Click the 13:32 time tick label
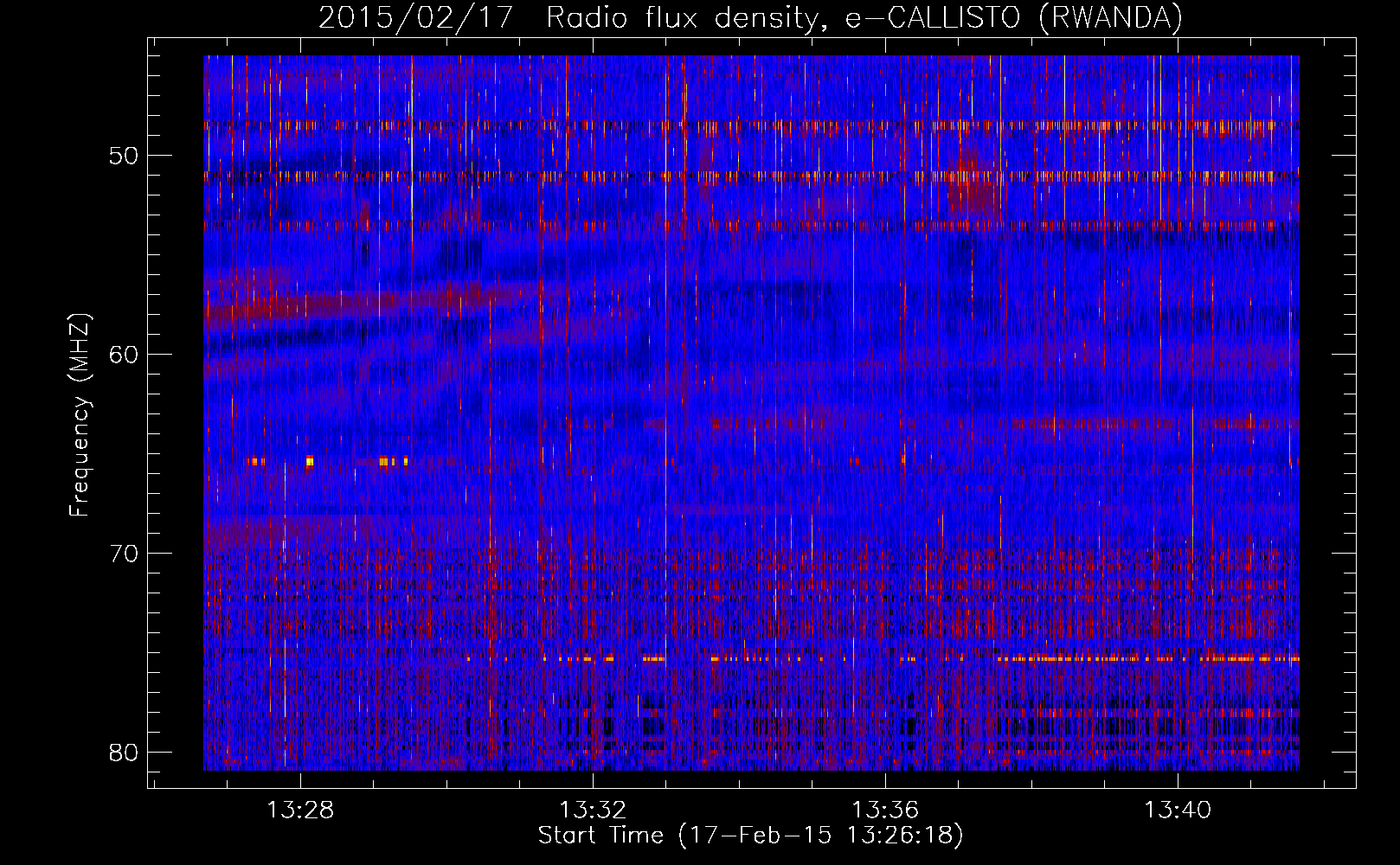This screenshot has width=1400, height=865. [593, 811]
